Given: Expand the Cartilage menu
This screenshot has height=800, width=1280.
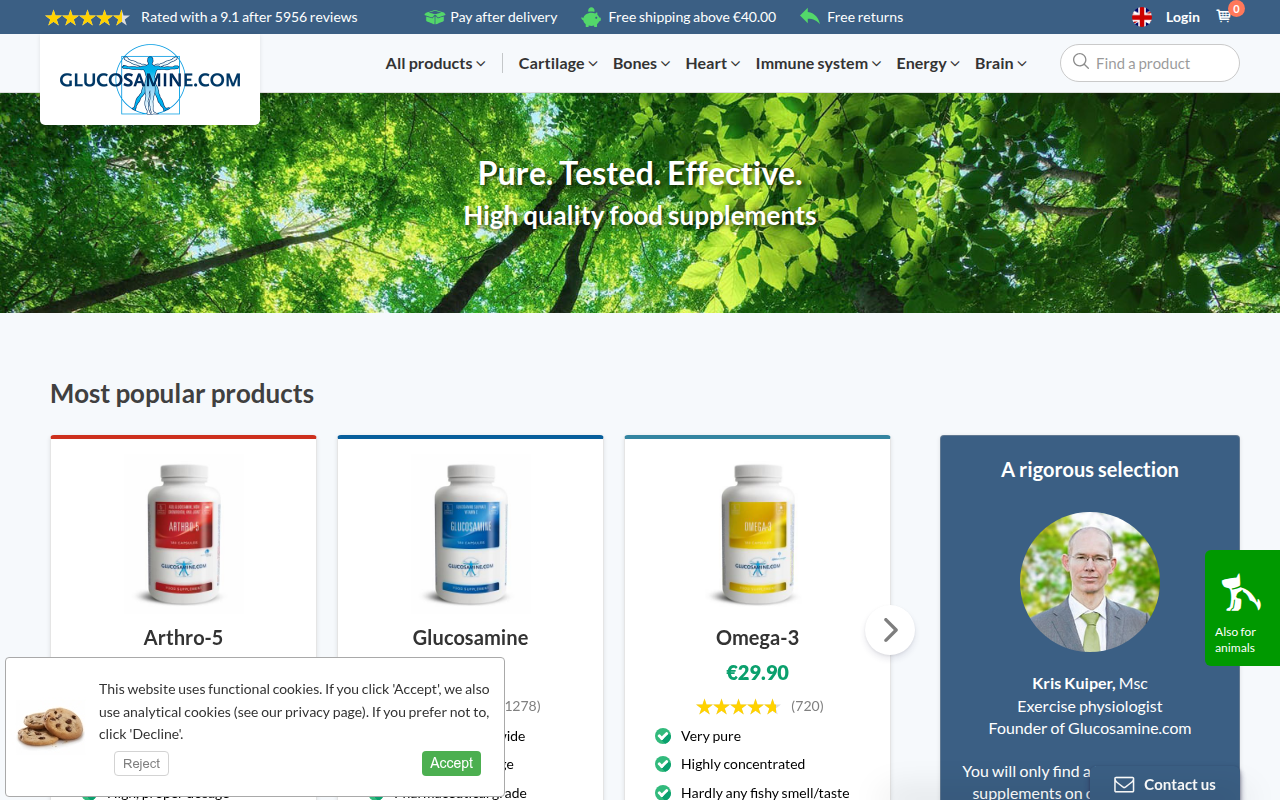Looking at the screenshot, I should point(558,63).
